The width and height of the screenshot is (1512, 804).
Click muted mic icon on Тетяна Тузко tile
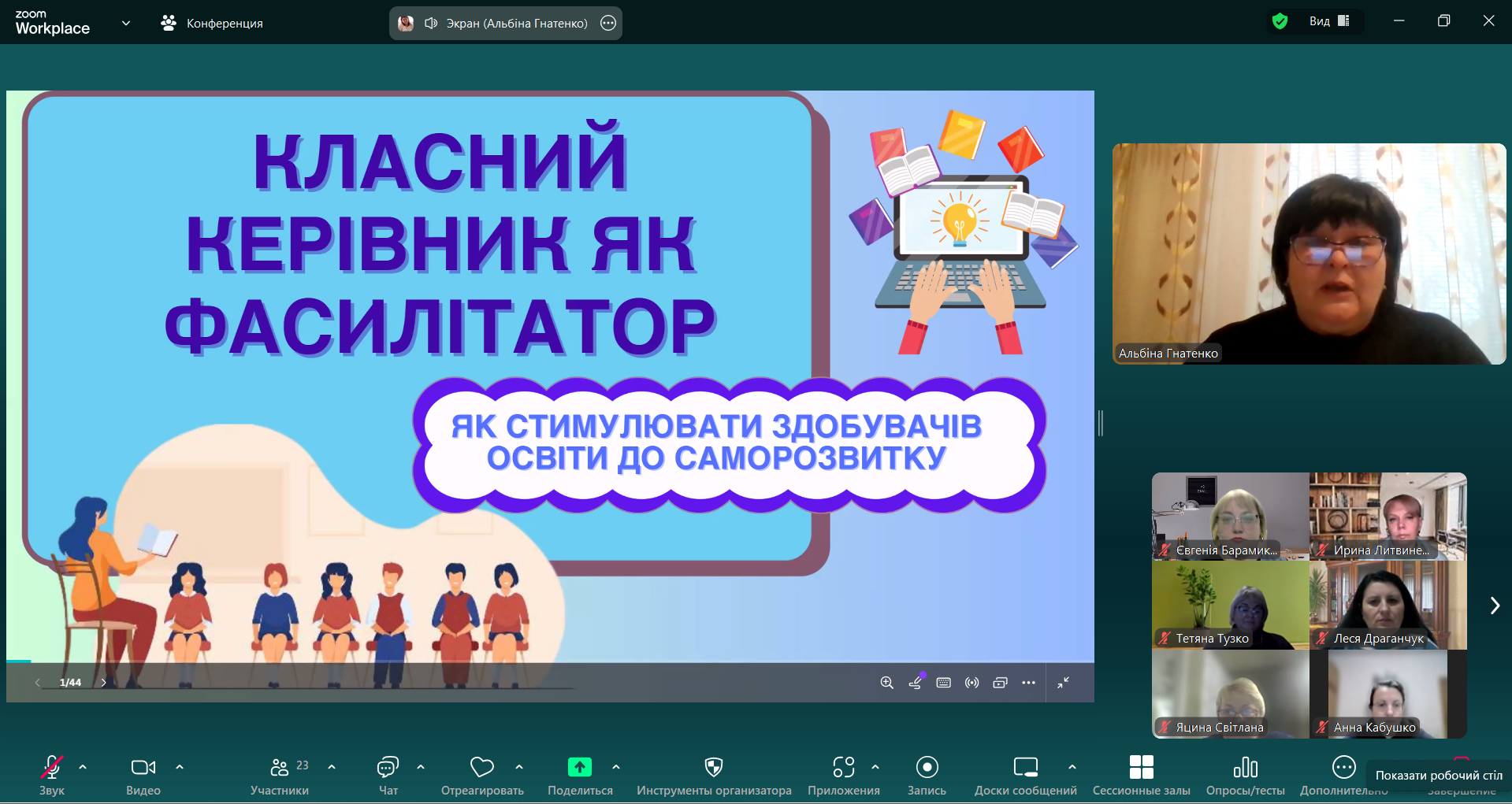pyautogui.click(x=1164, y=639)
